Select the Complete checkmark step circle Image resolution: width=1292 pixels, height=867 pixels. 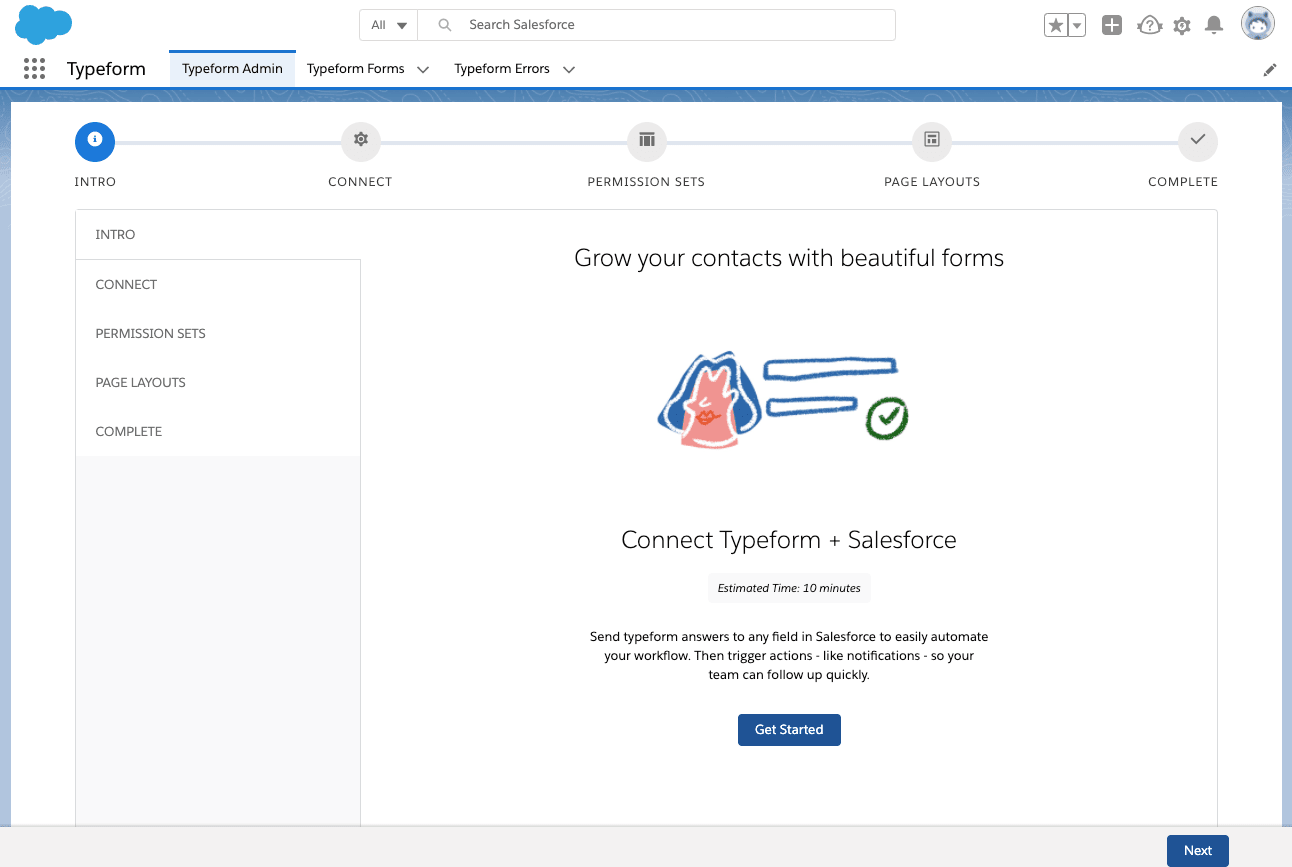click(1198, 141)
